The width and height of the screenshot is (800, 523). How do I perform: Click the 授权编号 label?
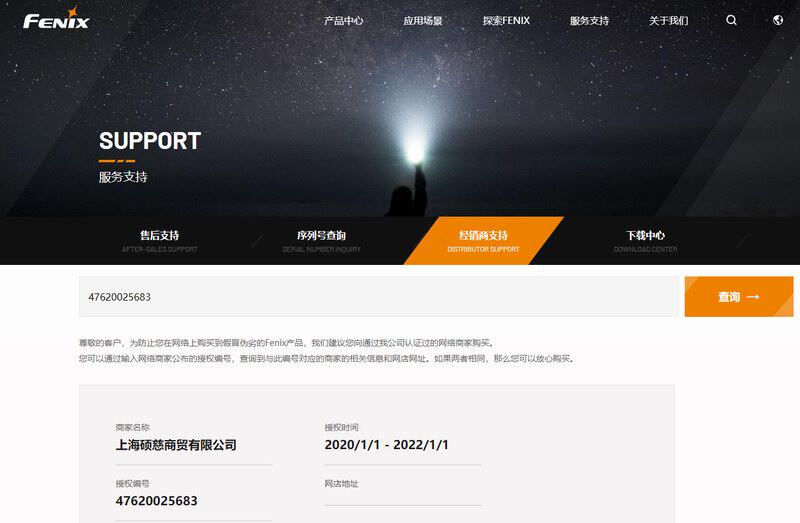pyautogui.click(x=133, y=484)
